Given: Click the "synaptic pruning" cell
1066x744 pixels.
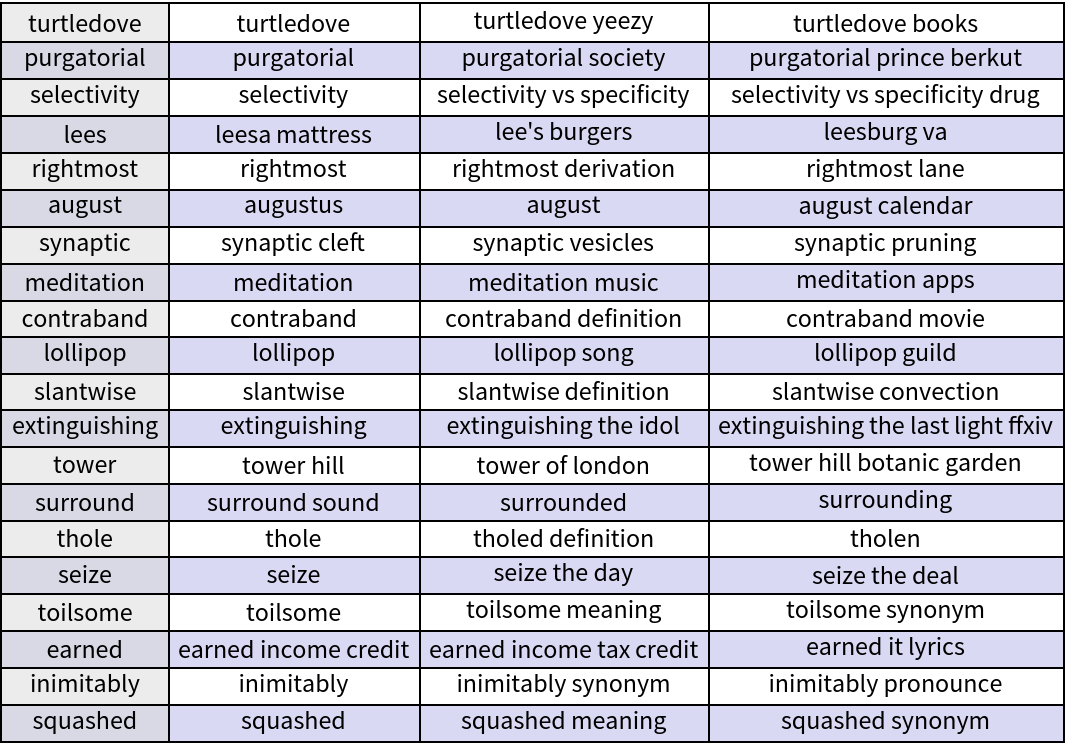Looking at the screenshot, I should 885,243.
